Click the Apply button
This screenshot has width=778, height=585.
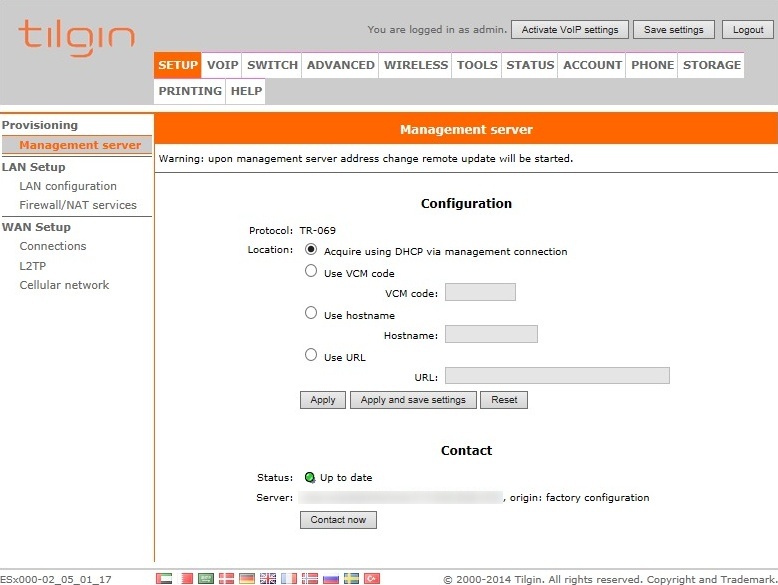click(x=323, y=400)
